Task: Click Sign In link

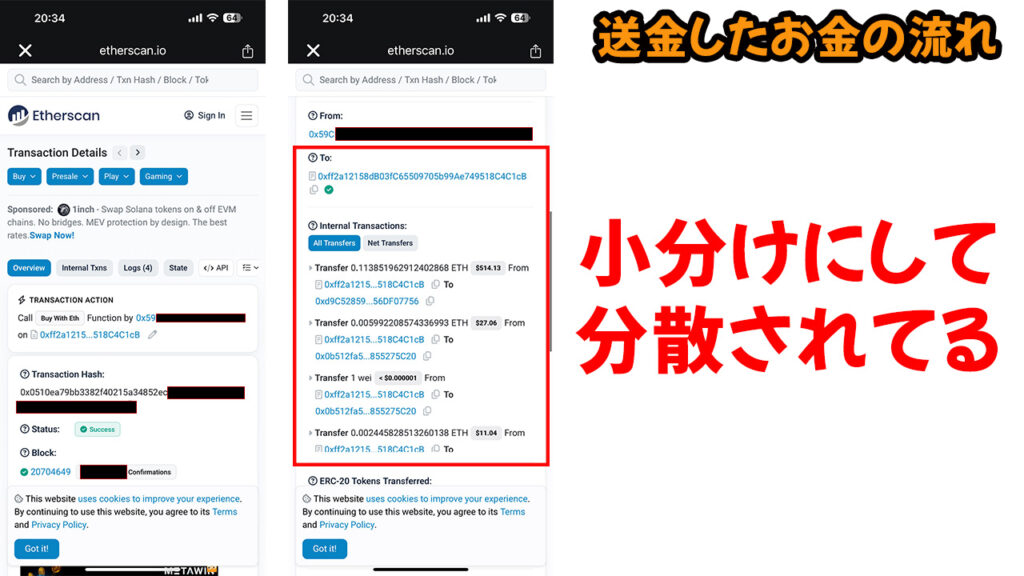Action: pyautogui.click(x=205, y=116)
